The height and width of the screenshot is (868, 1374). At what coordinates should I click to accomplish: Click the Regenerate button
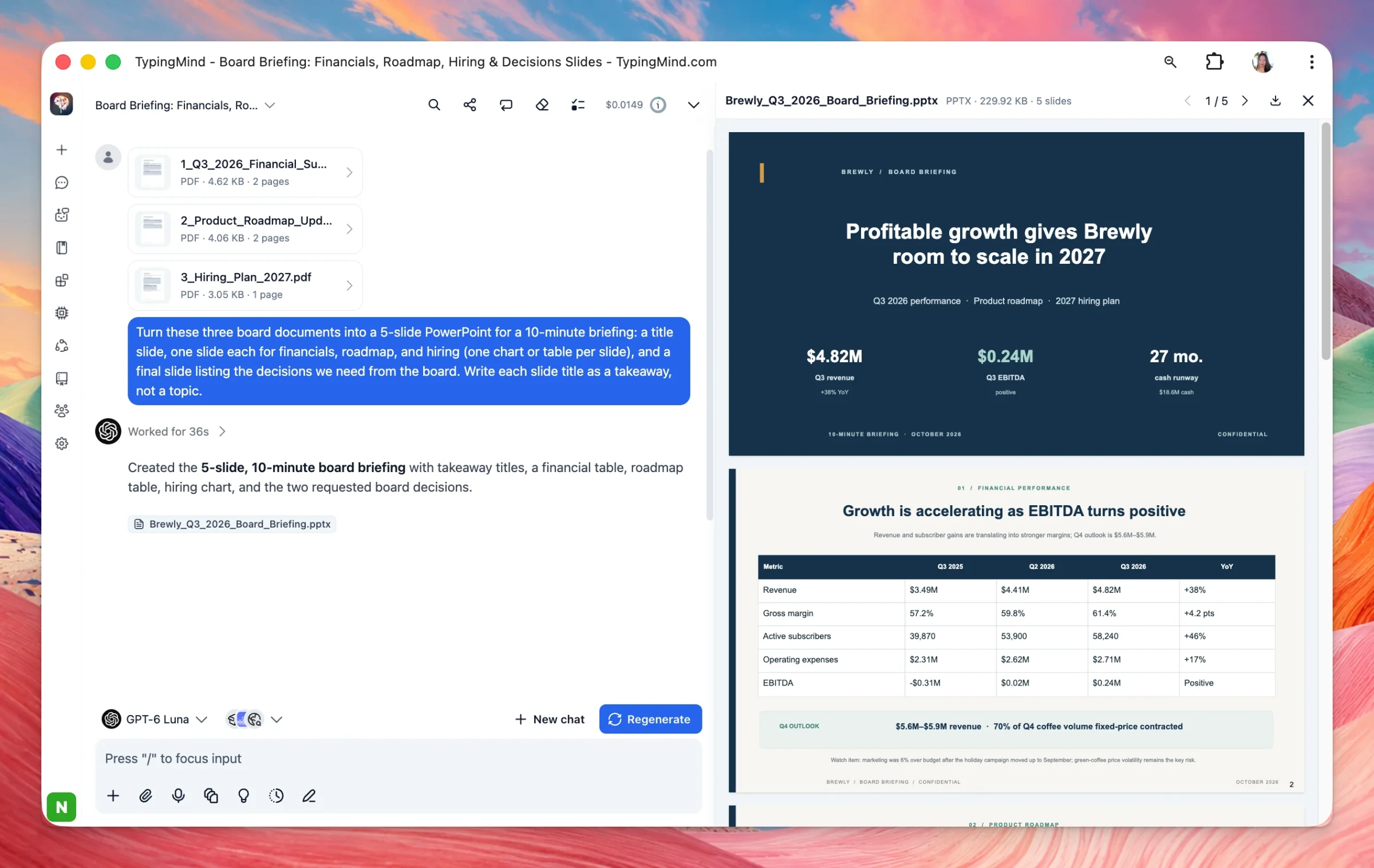(650, 719)
